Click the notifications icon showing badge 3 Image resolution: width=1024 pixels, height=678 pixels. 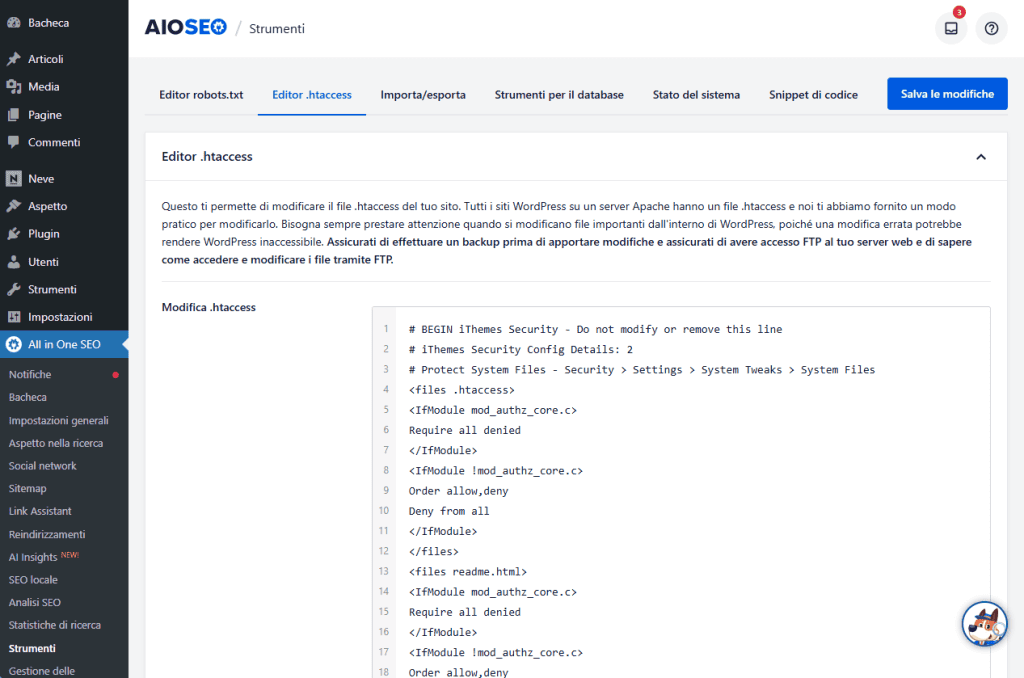(950, 28)
